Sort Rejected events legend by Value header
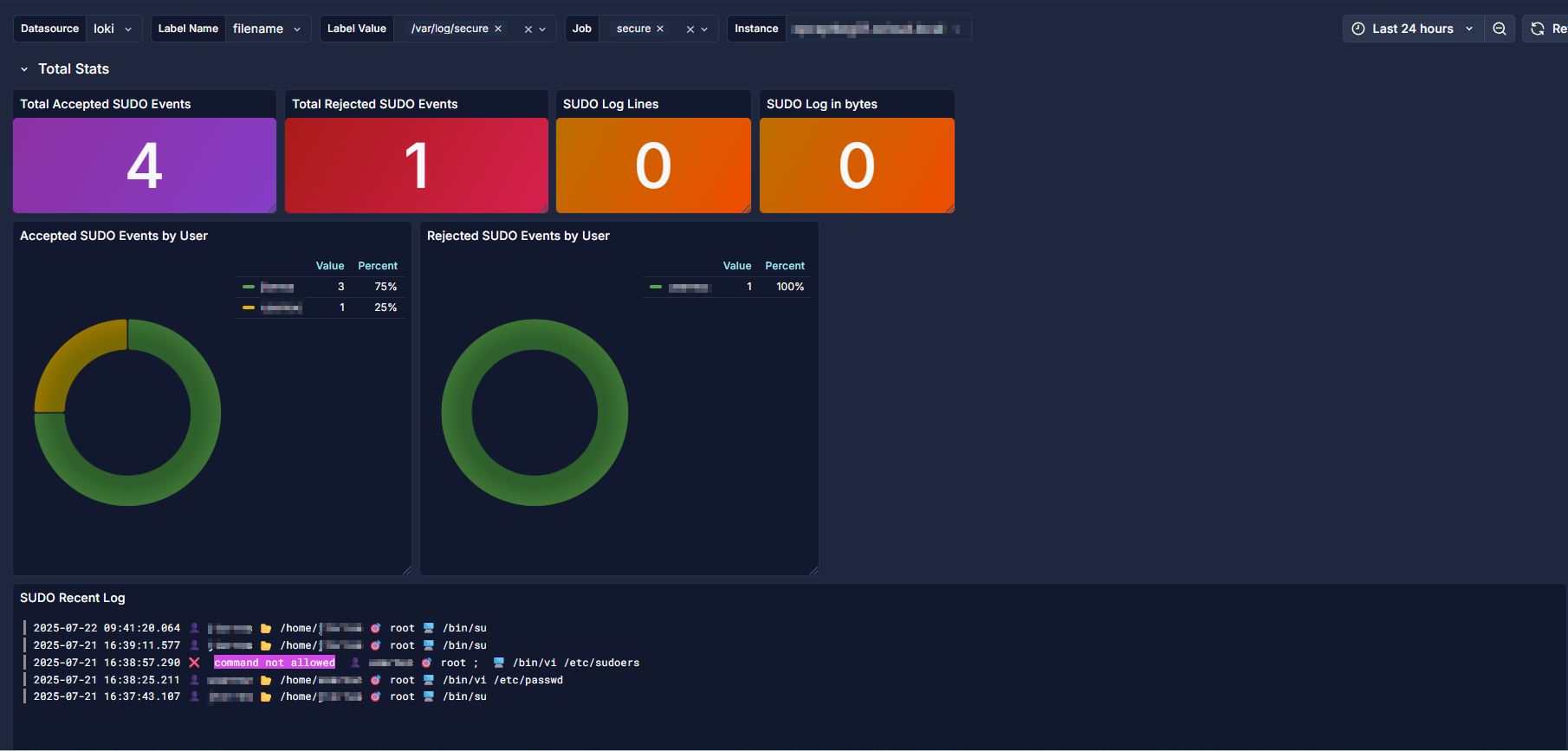The width and height of the screenshot is (1568, 751). coord(737,266)
